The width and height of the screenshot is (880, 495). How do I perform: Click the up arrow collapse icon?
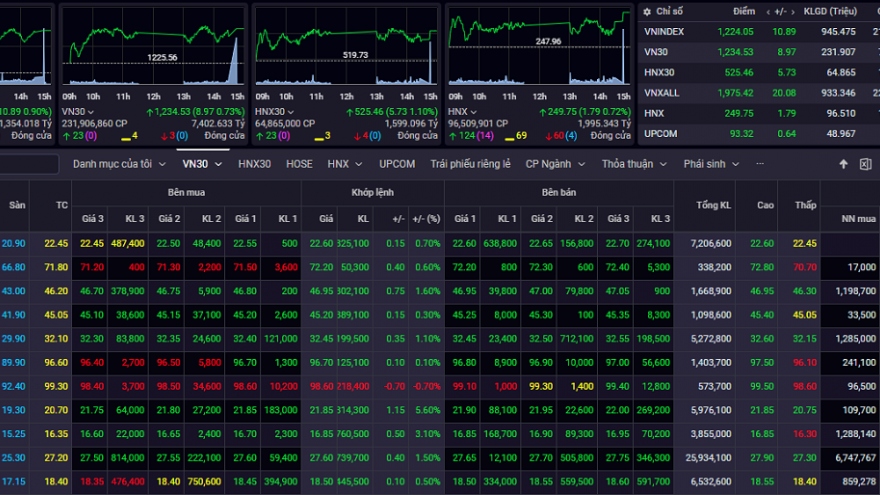843,164
